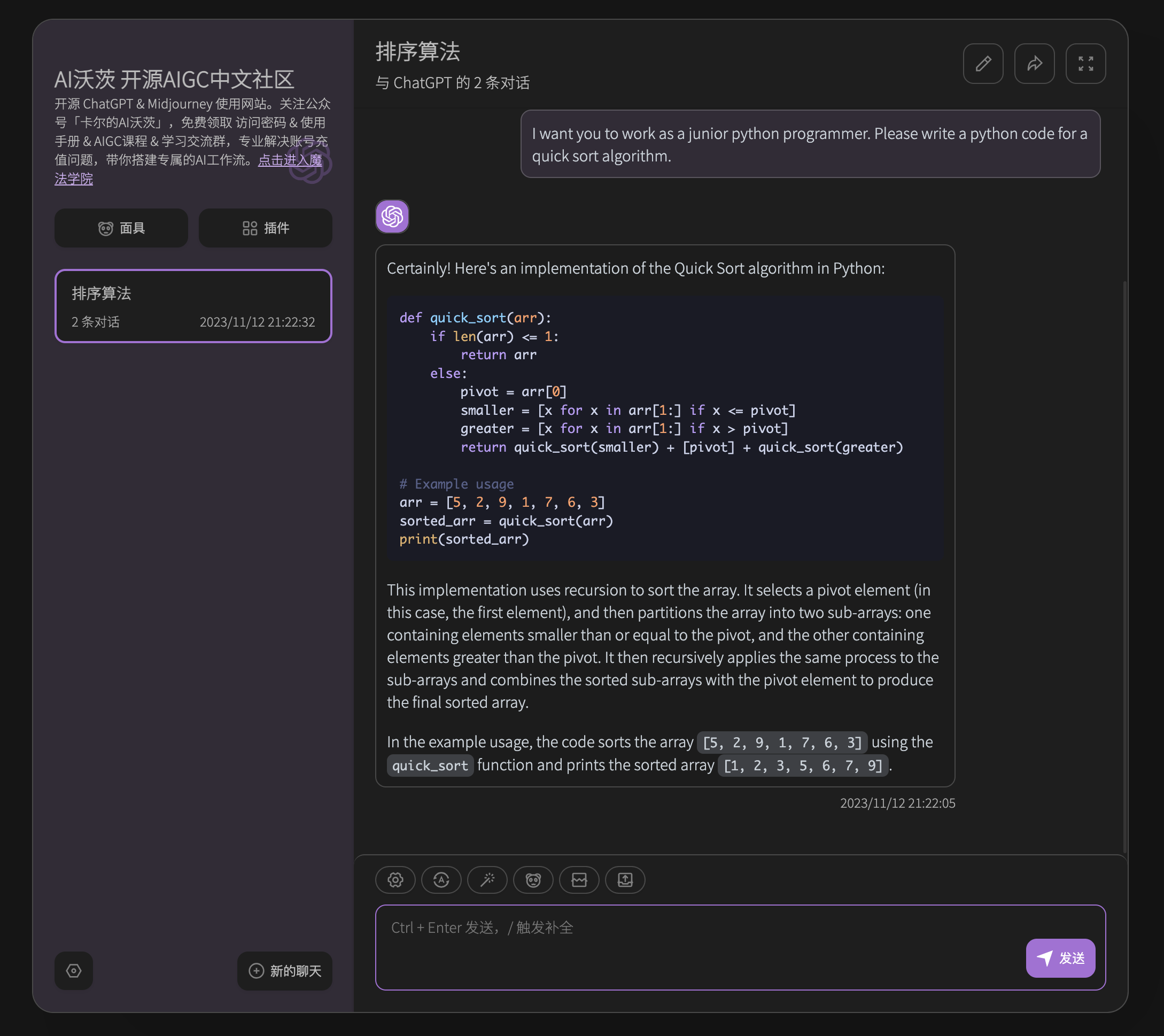This screenshot has height=1036, width=1164.
Task: Click the chat area vertical scrollbar
Action: tap(1124, 567)
